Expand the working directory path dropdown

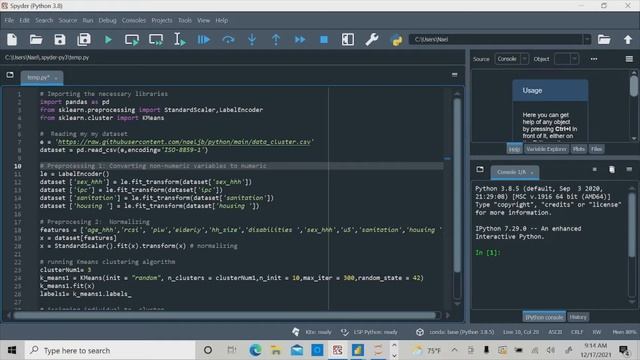click(587, 39)
